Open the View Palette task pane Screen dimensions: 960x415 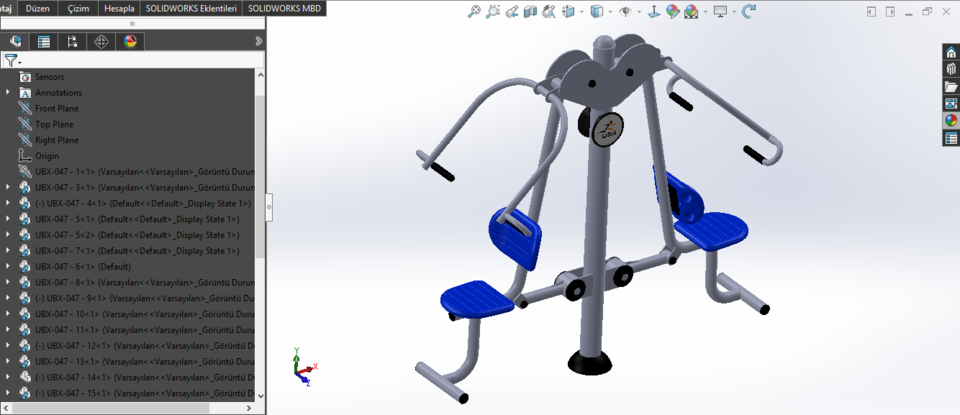coord(951,103)
